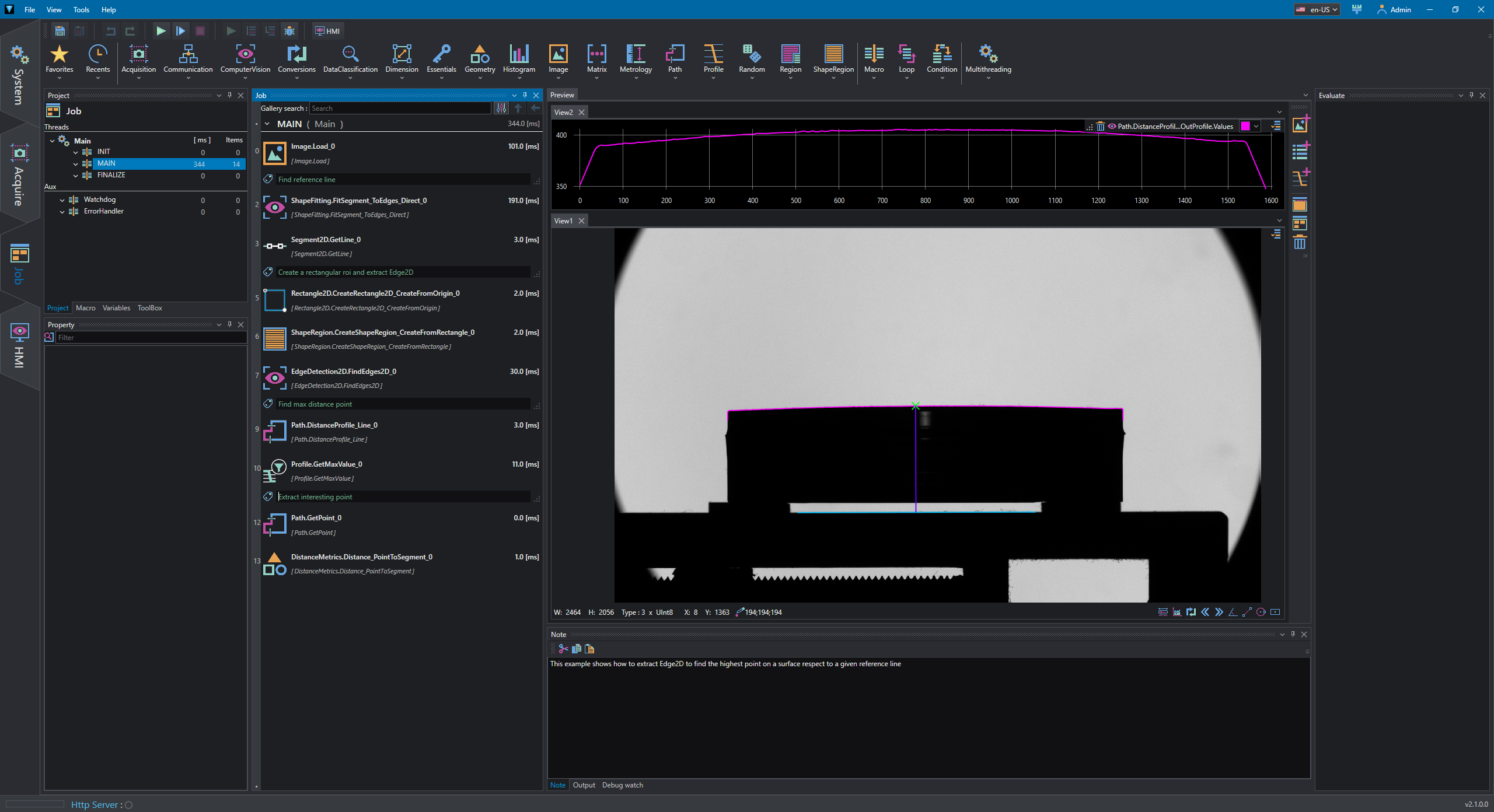The width and height of the screenshot is (1494, 812).
Task: Open the ComputerVision tool group
Action: tap(245, 61)
